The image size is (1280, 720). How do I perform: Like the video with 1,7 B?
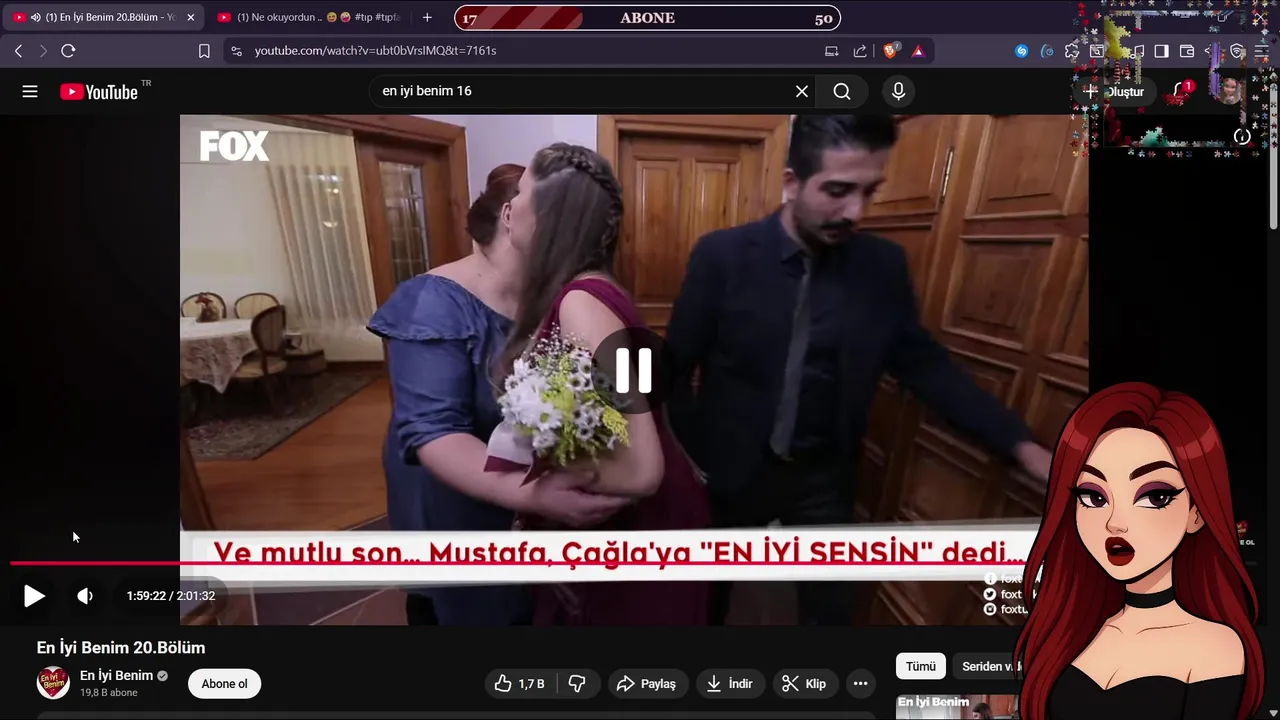pyautogui.click(x=520, y=684)
